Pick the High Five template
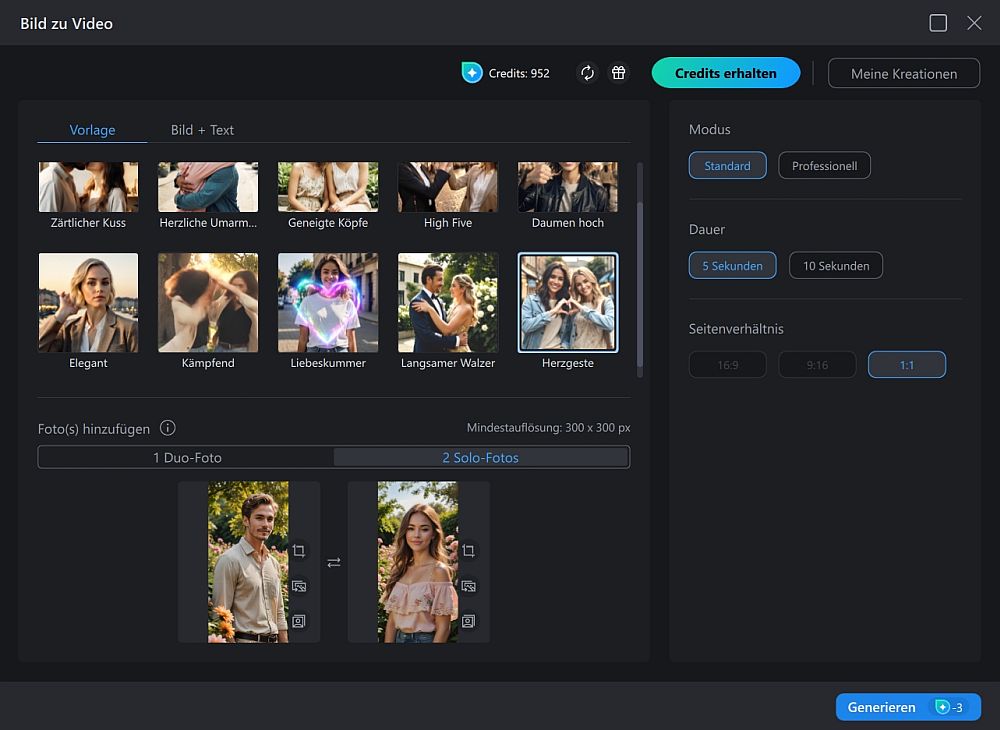The height and width of the screenshot is (730, 1000). pos(448,195)
